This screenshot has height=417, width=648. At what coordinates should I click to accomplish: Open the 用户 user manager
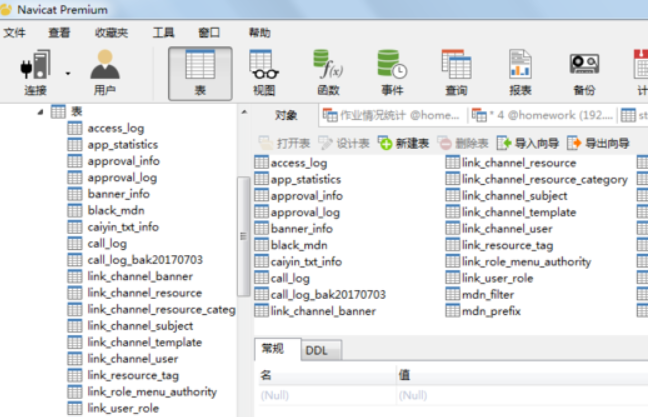tap(105, 73)
